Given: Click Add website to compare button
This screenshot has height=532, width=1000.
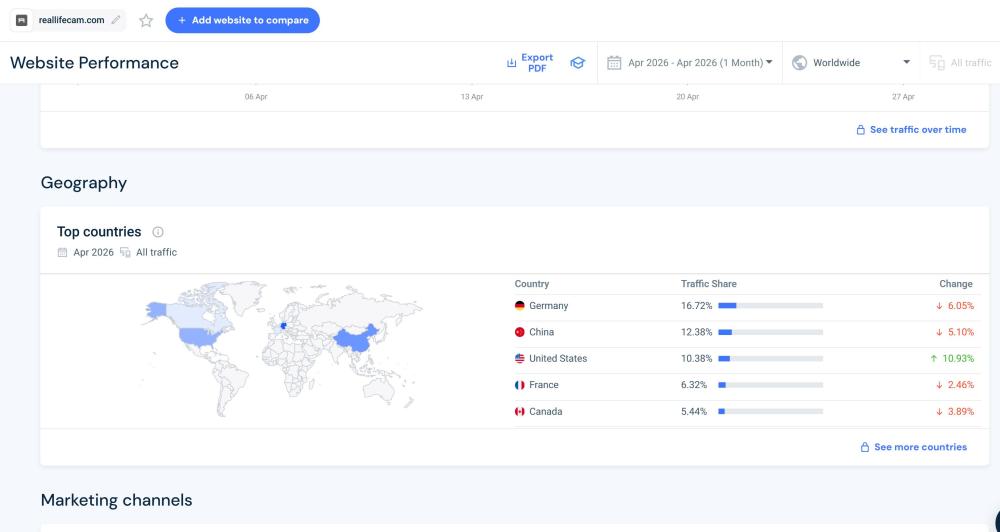Looking at the screenshot, I should click(242, 20).
